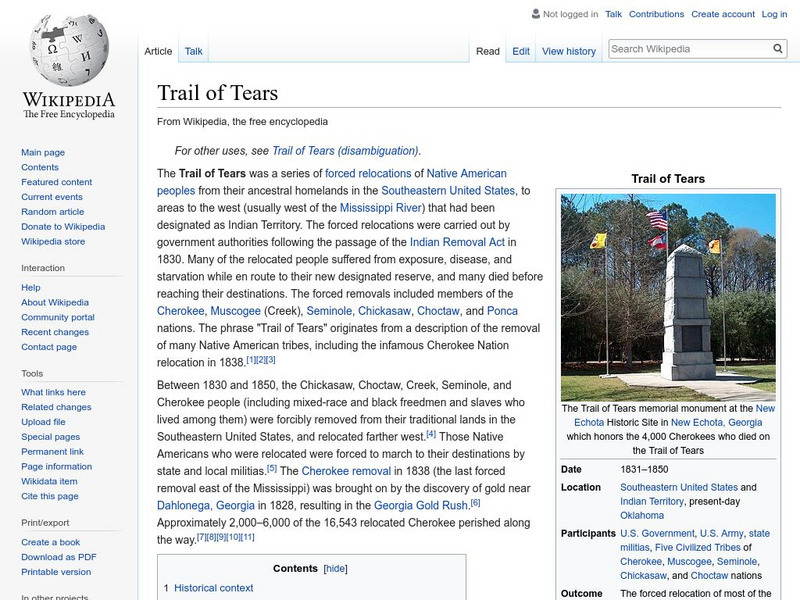
Task: Click the search magnifier icon
Action: pyautogui.click(x=778, y=48)
